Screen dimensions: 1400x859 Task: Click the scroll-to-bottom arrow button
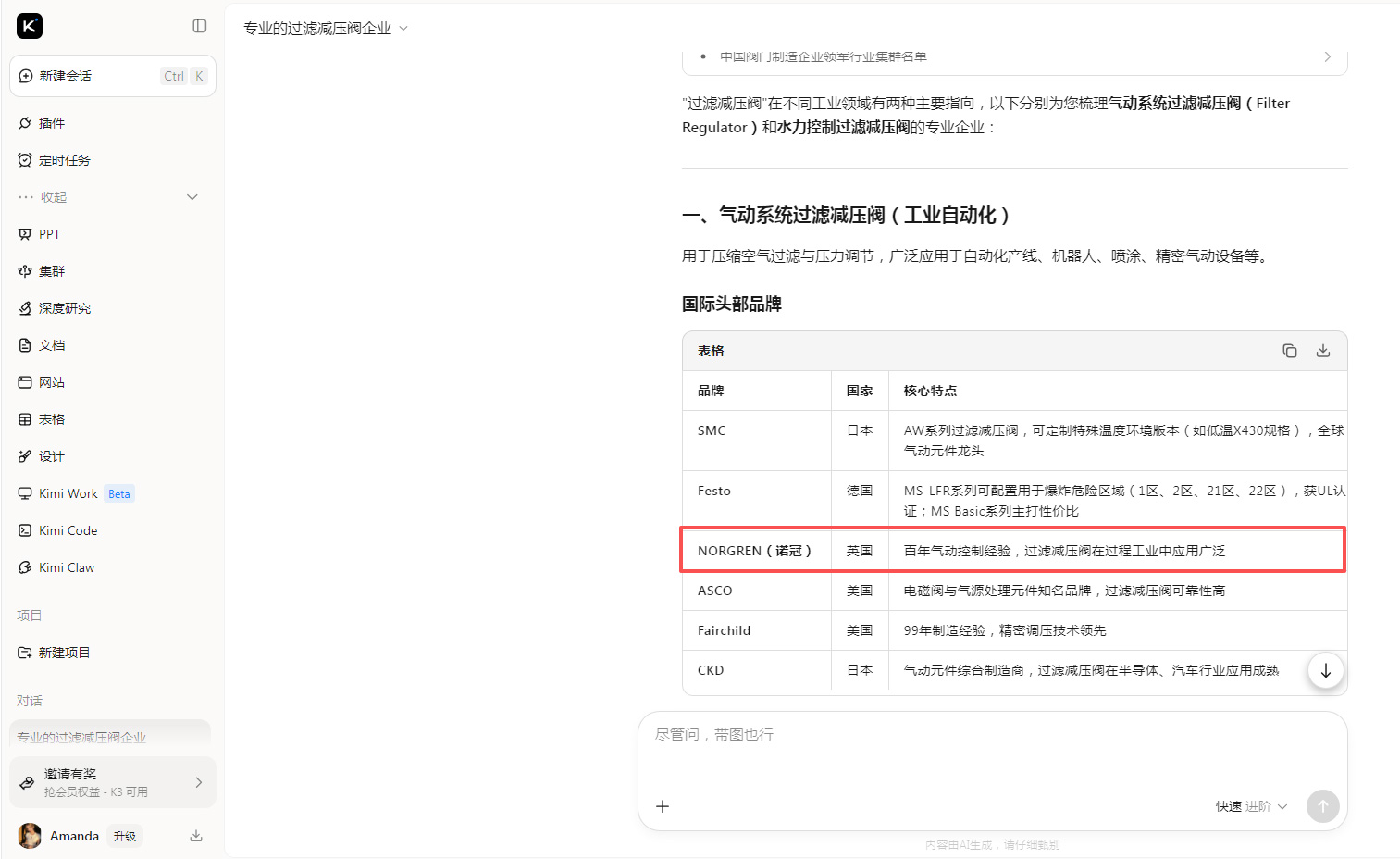click(x=1325, y=670)
